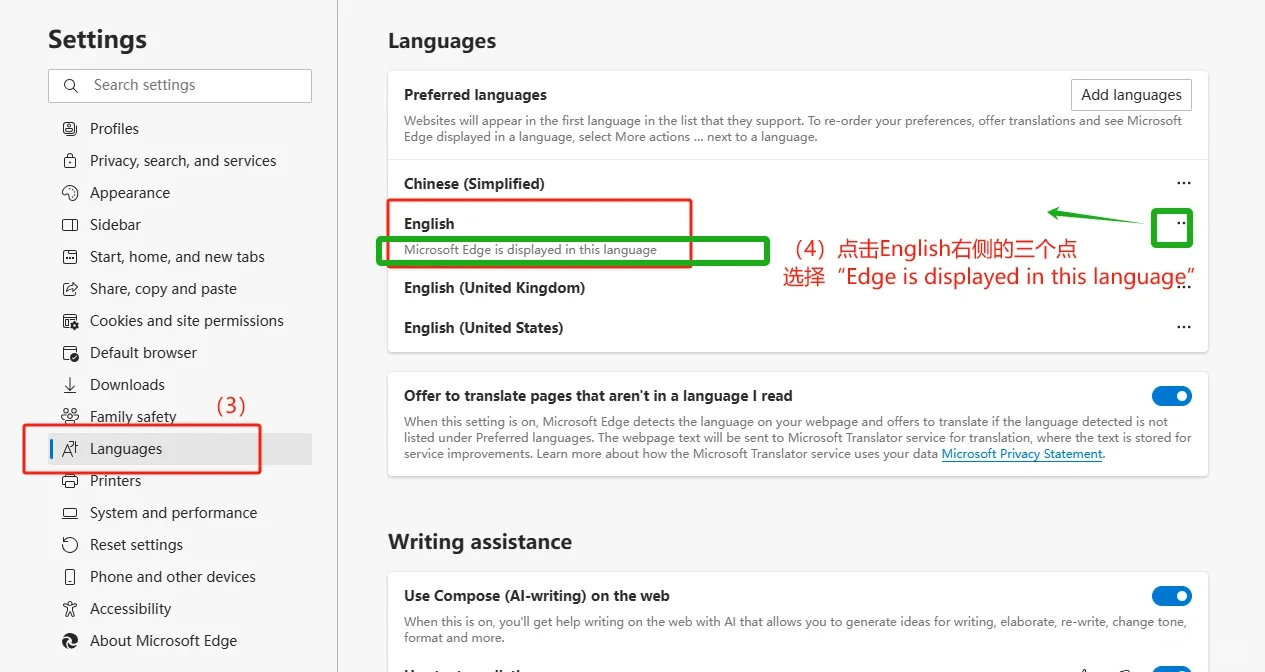Click the Downloads arrow icon
This screenshot has height=672, width=1265.
[x=69, y=384]
